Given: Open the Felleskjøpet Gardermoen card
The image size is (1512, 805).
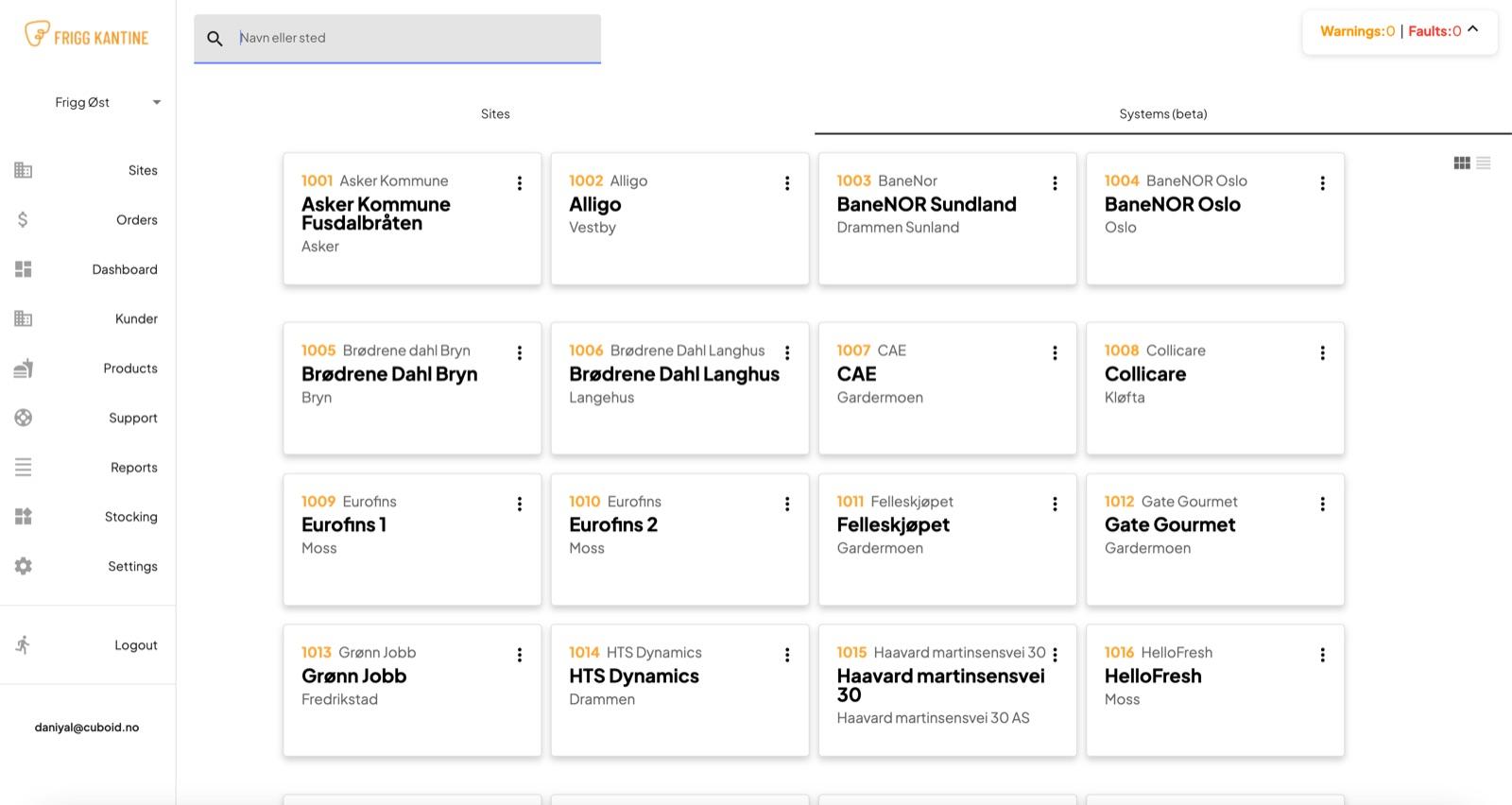Looking at the screenshot, I should click(948, 540).
